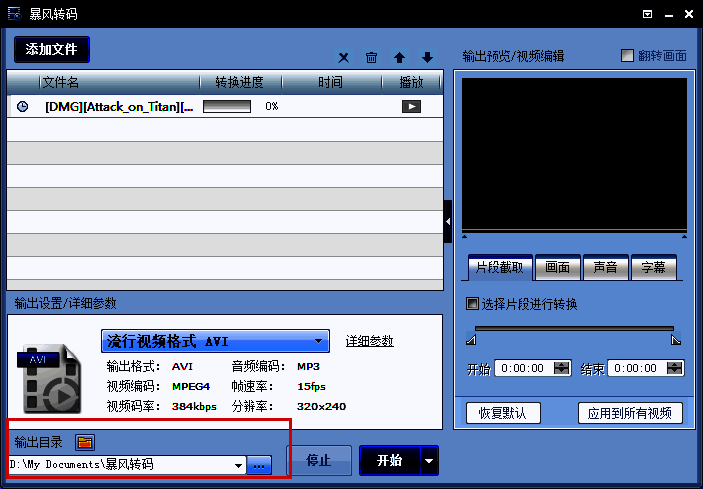This screenshot has height=489, width=703.
Task: Switch to the 画面 tab
Action: click(557, 268)
